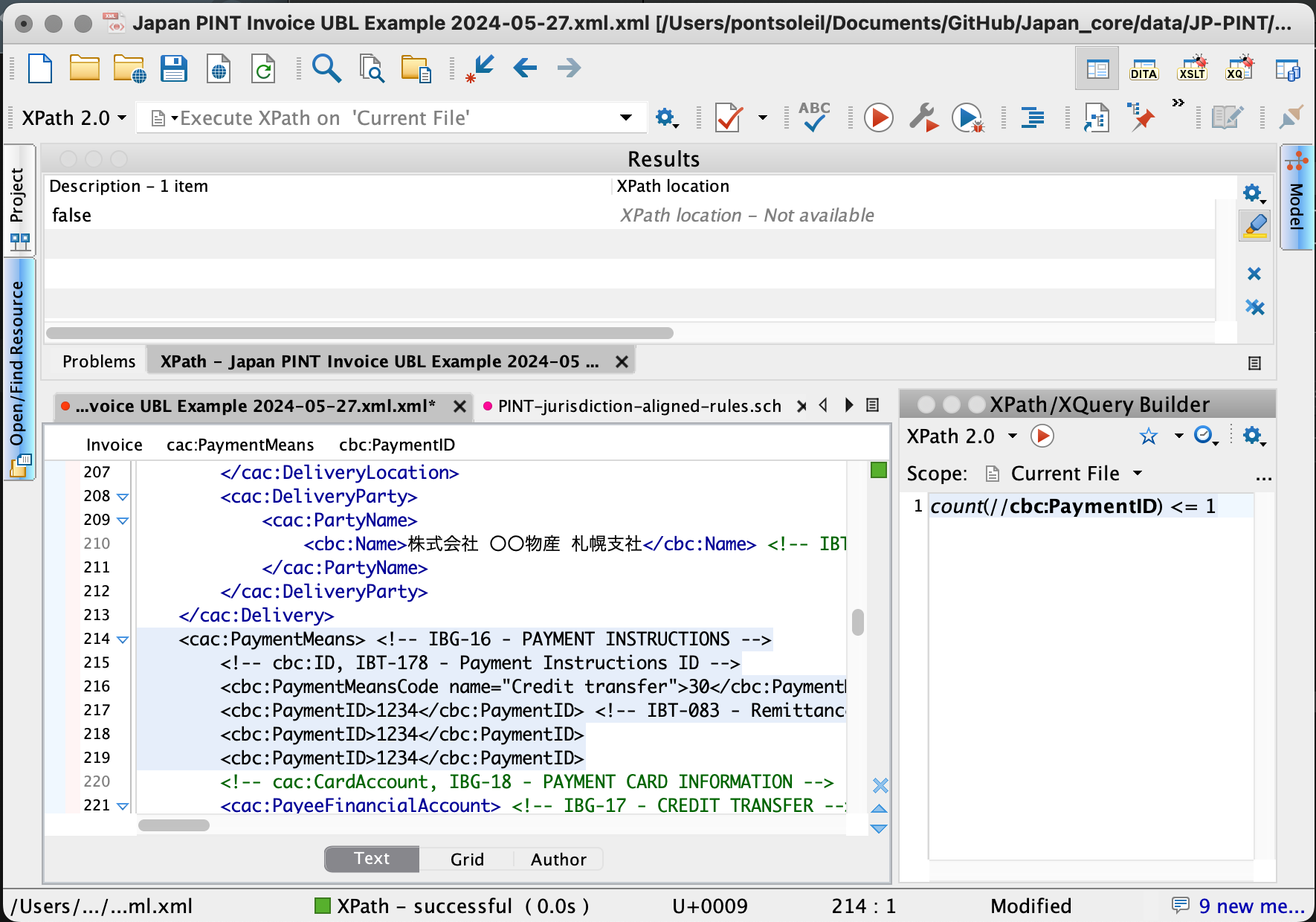Open XSLT Debugger perspective
The image size is (1316, 922).
1193,68
